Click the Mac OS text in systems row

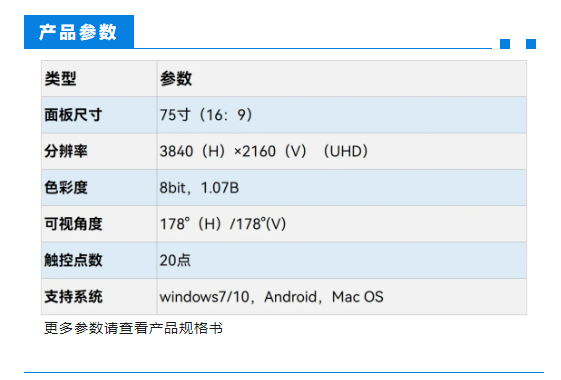click(357, 297)
